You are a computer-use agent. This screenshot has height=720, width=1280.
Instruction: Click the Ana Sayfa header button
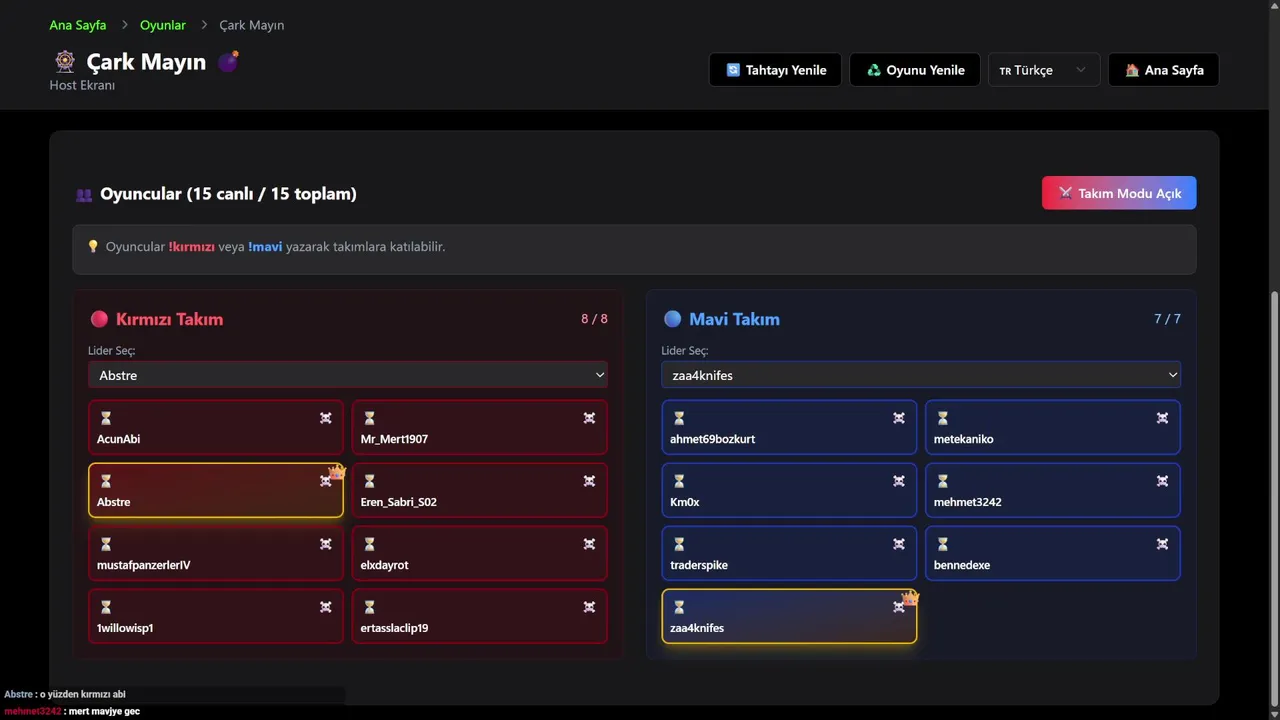1163,70
